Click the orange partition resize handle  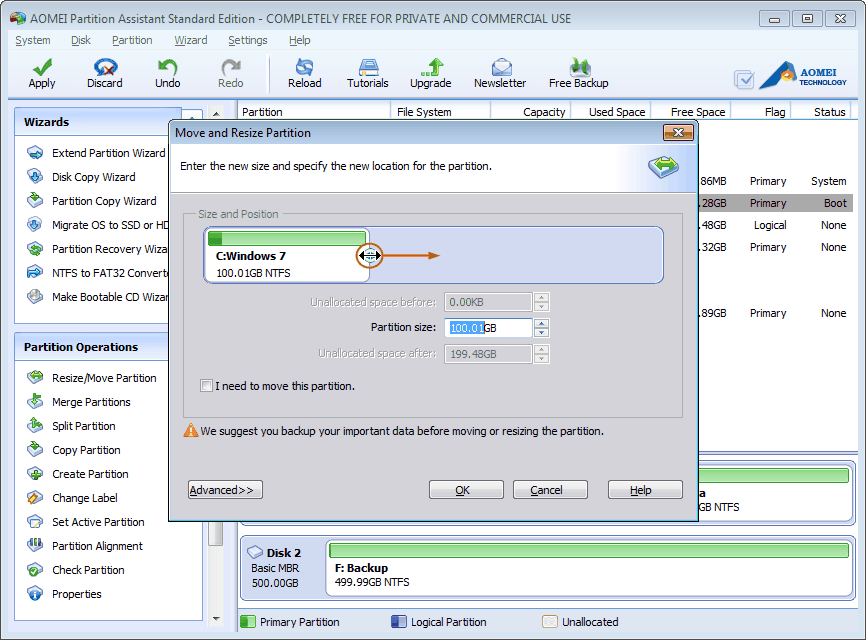(x=370, y=256)
